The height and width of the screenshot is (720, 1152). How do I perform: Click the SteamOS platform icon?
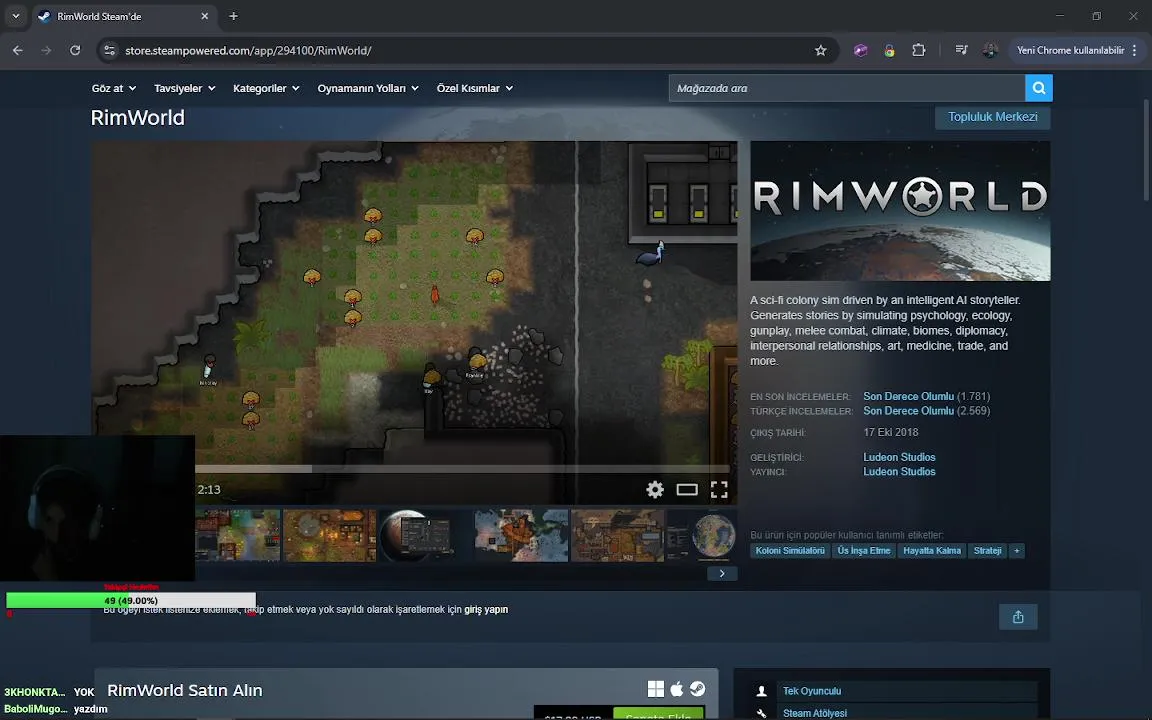click(697, 688)
